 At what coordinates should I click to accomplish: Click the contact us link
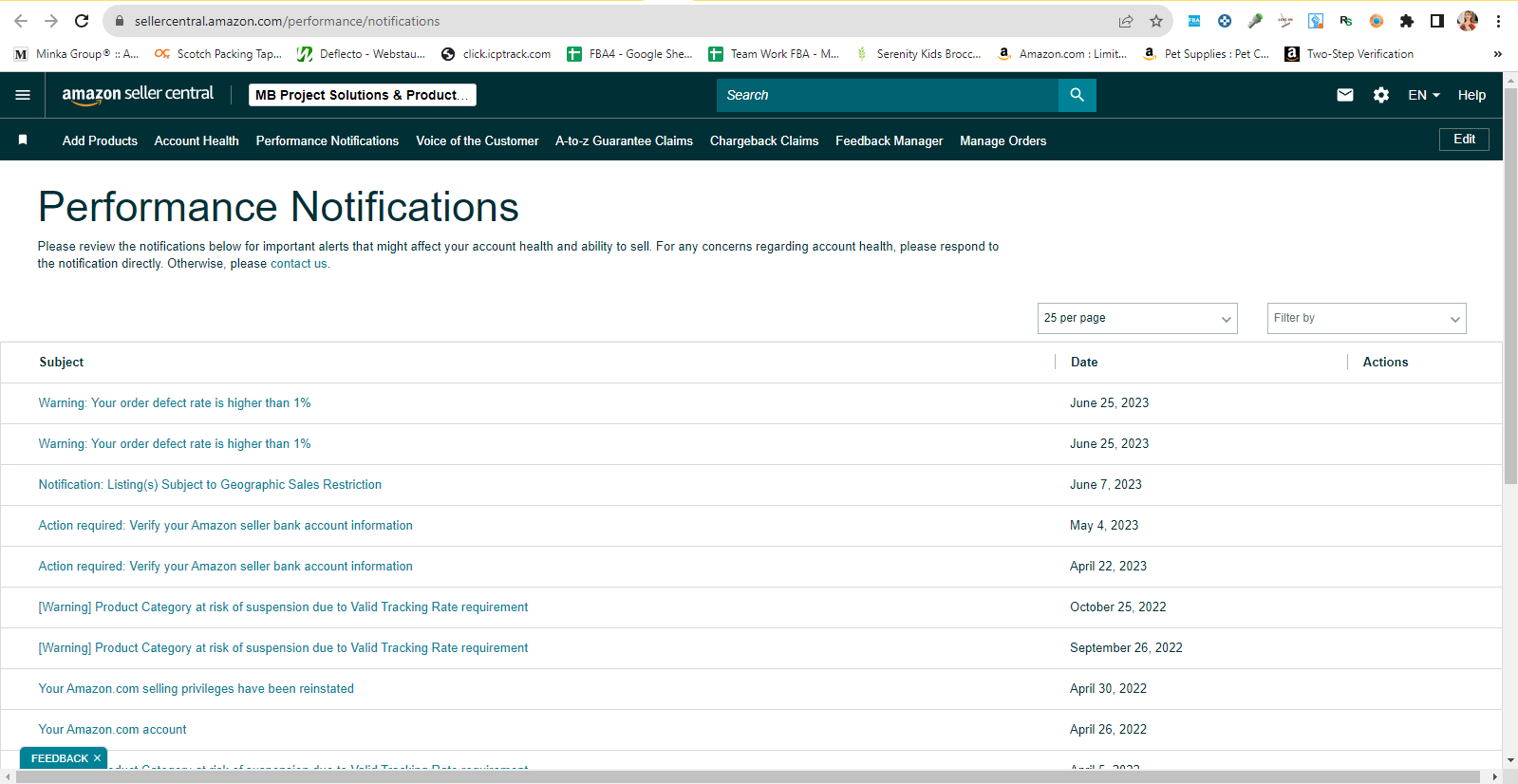click(x=298, y=264)
